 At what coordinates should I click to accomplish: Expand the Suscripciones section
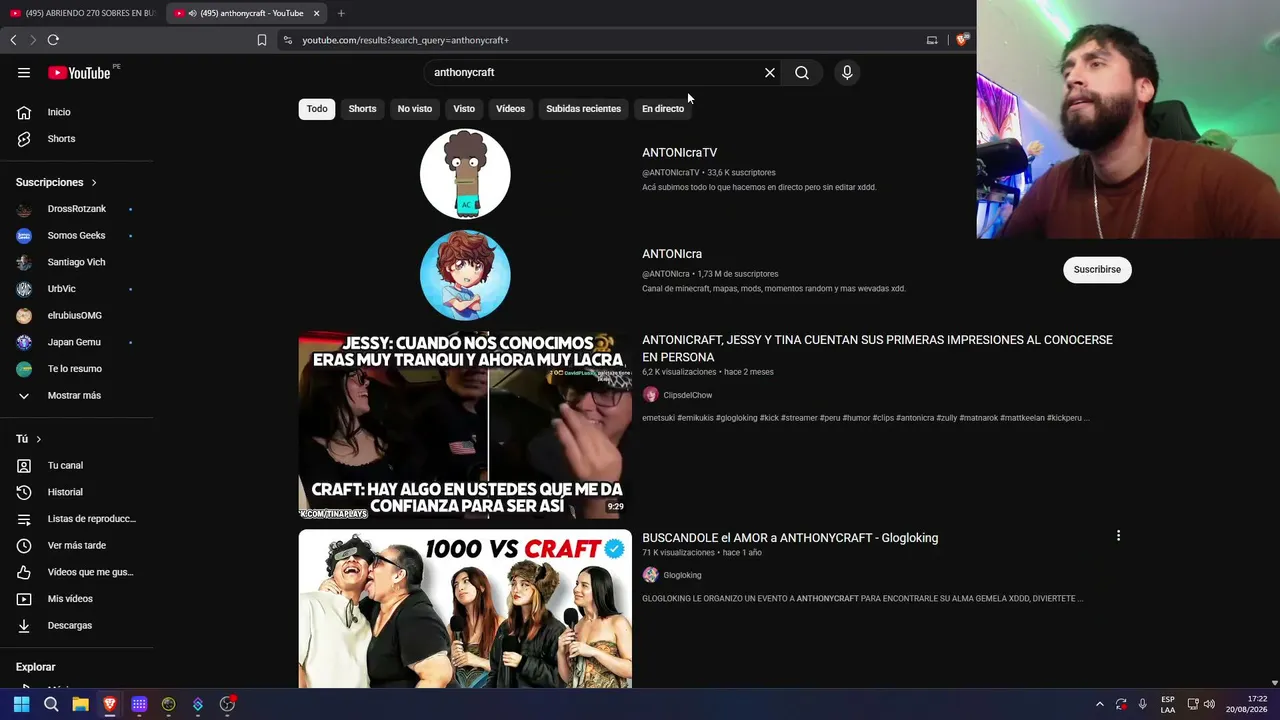pos(56,182)
